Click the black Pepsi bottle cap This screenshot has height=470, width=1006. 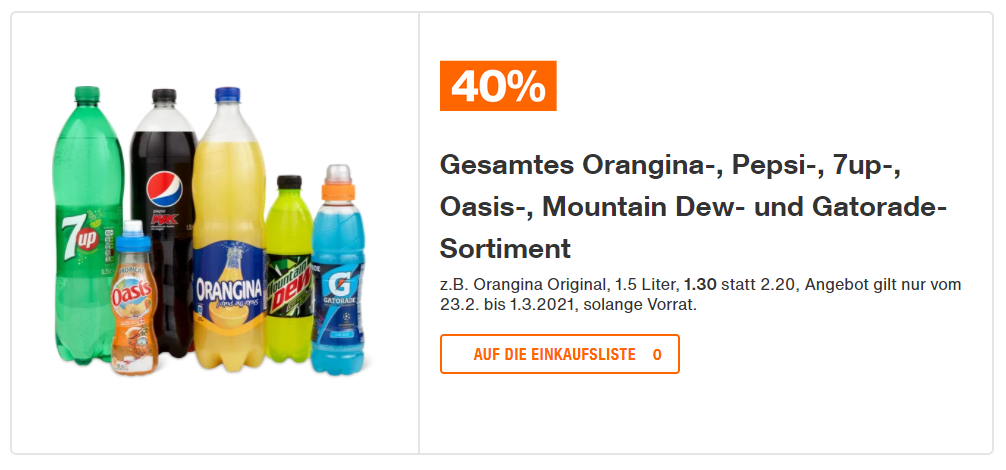pos(163,98)
